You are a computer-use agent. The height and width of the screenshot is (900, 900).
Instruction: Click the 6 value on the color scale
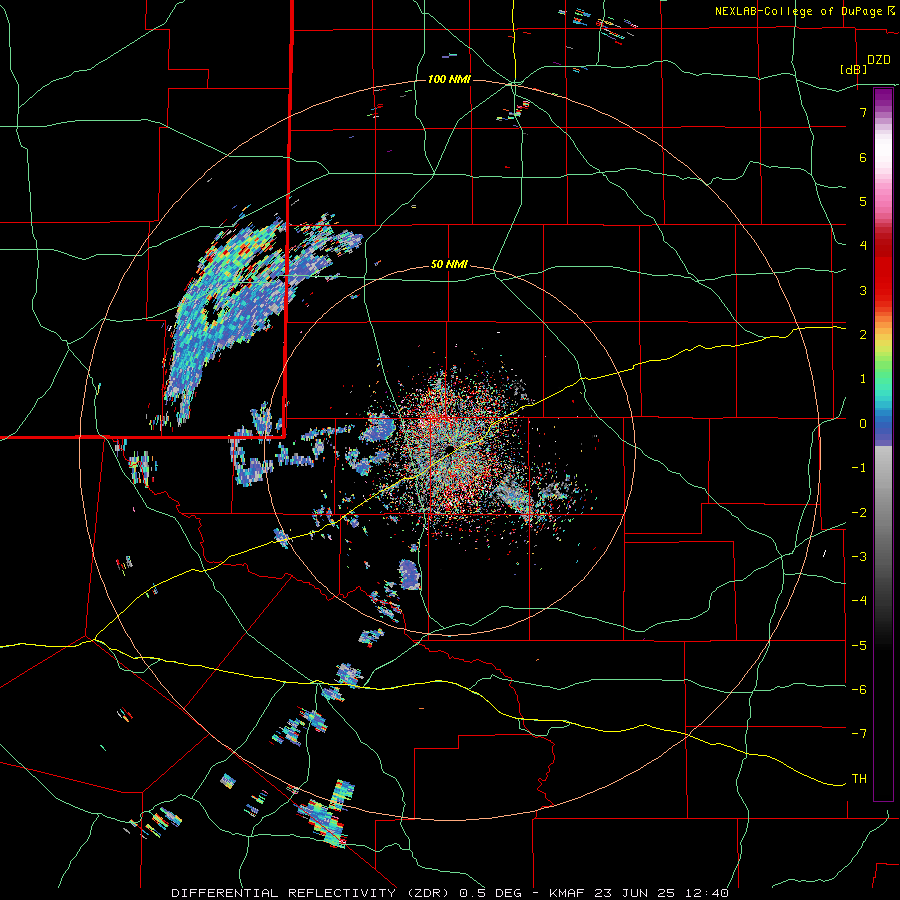863,157
